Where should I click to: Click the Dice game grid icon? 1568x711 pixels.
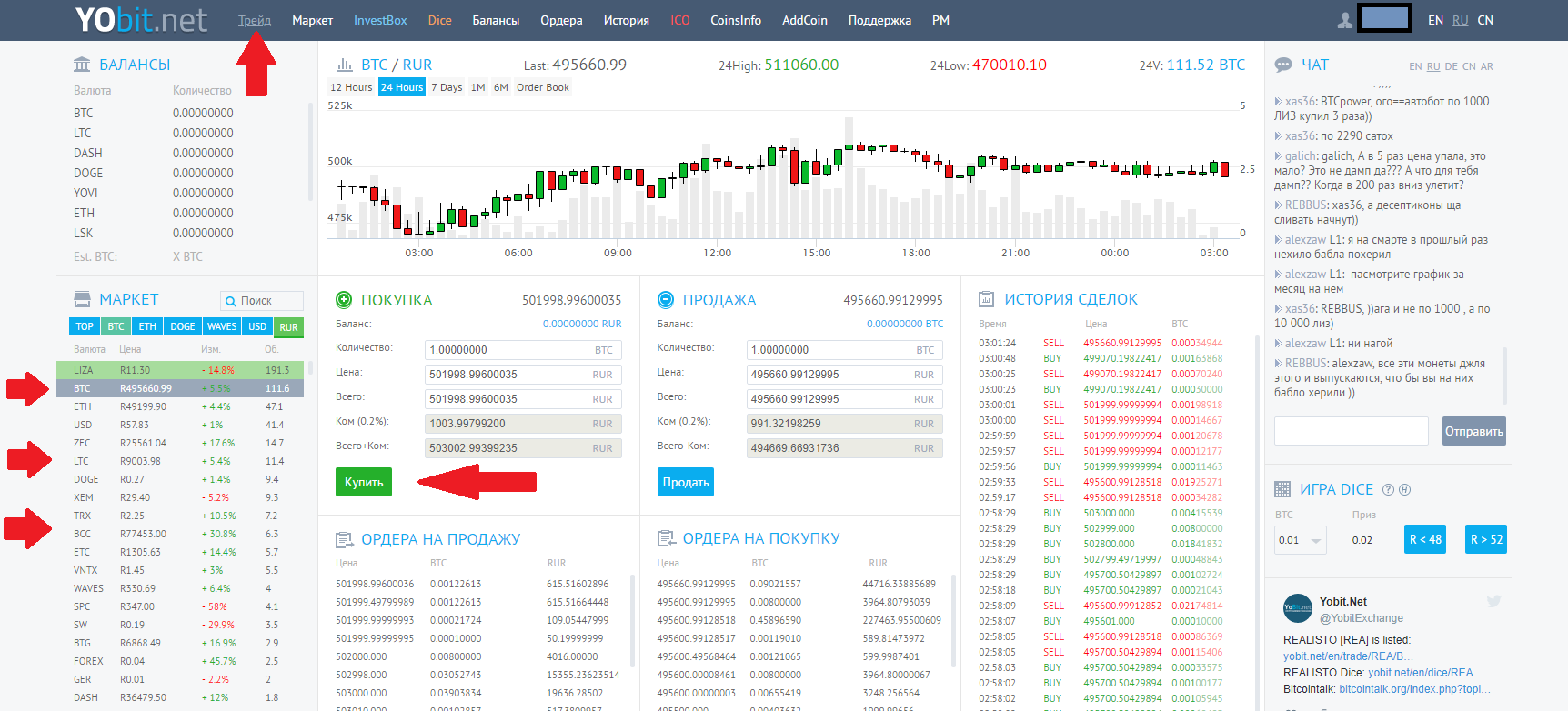click(x=1282, y=489)
